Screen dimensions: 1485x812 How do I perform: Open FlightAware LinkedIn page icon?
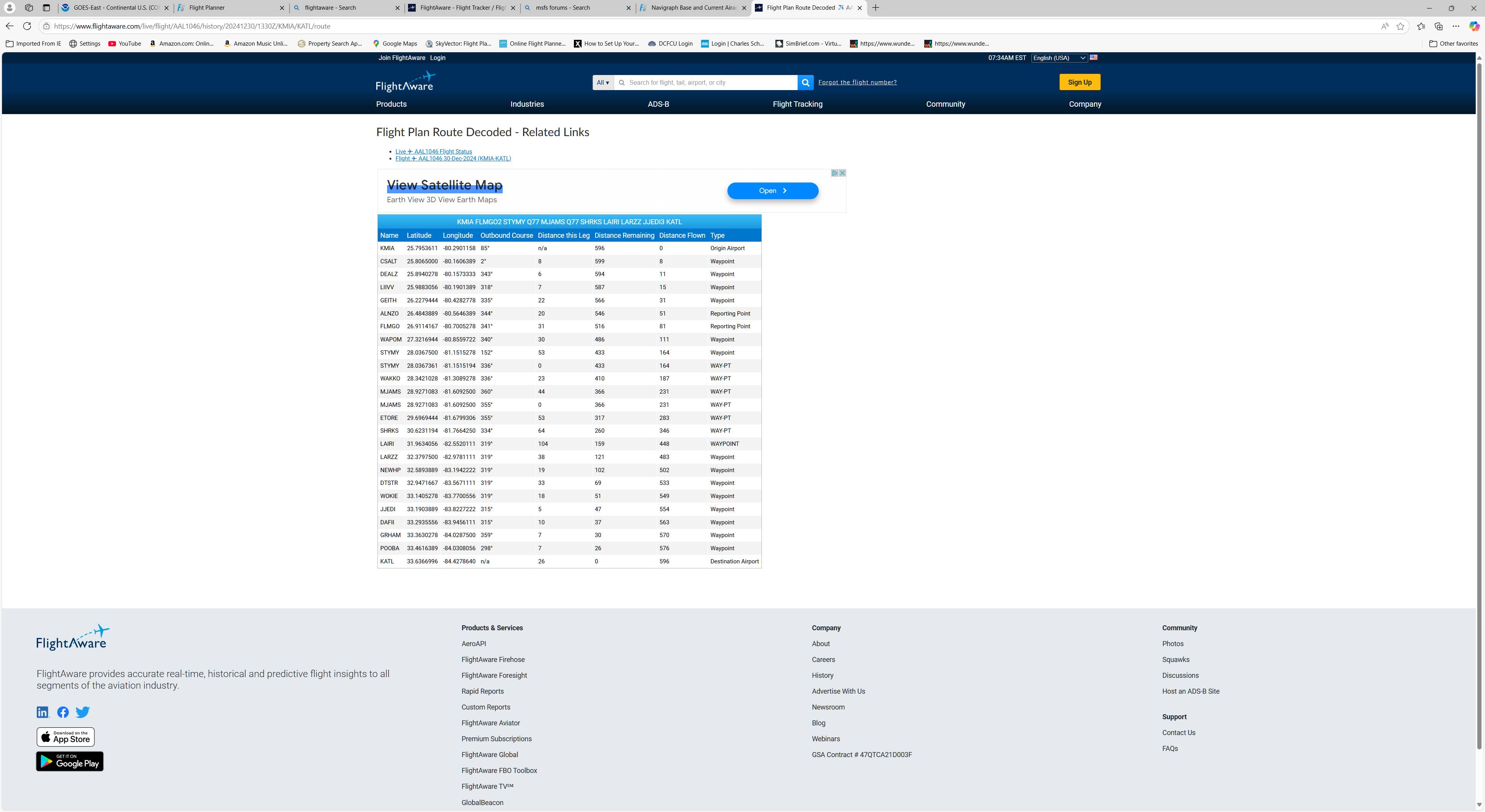[43, 712]
